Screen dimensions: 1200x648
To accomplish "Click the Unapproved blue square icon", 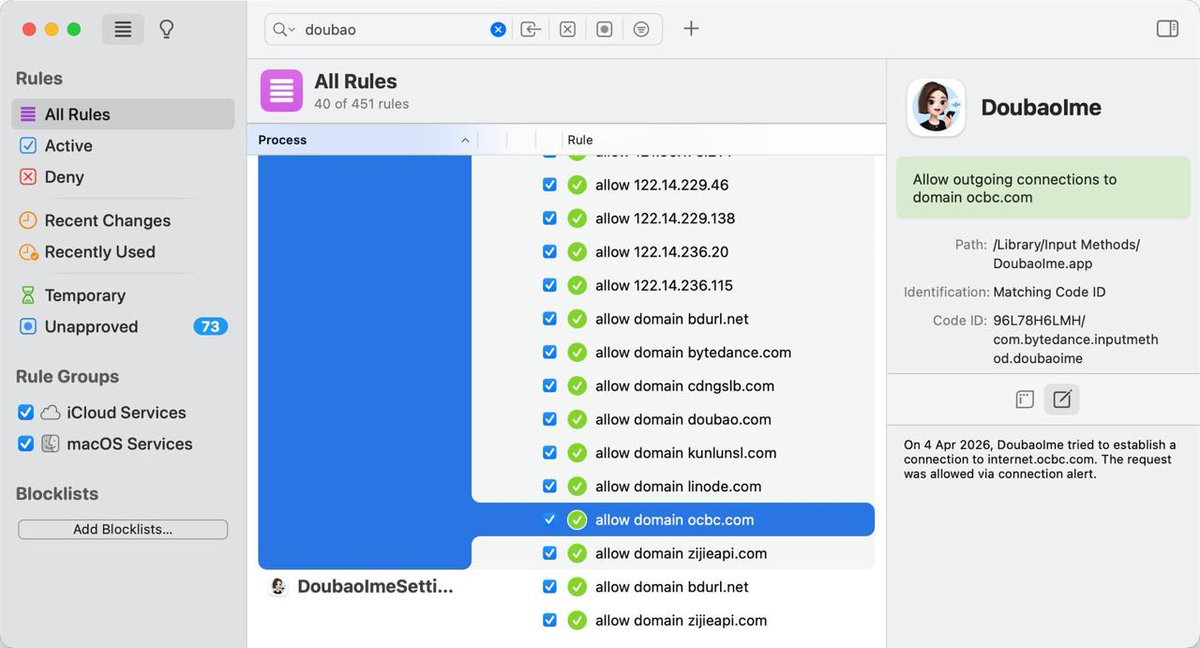I will [x=28, y=327].
